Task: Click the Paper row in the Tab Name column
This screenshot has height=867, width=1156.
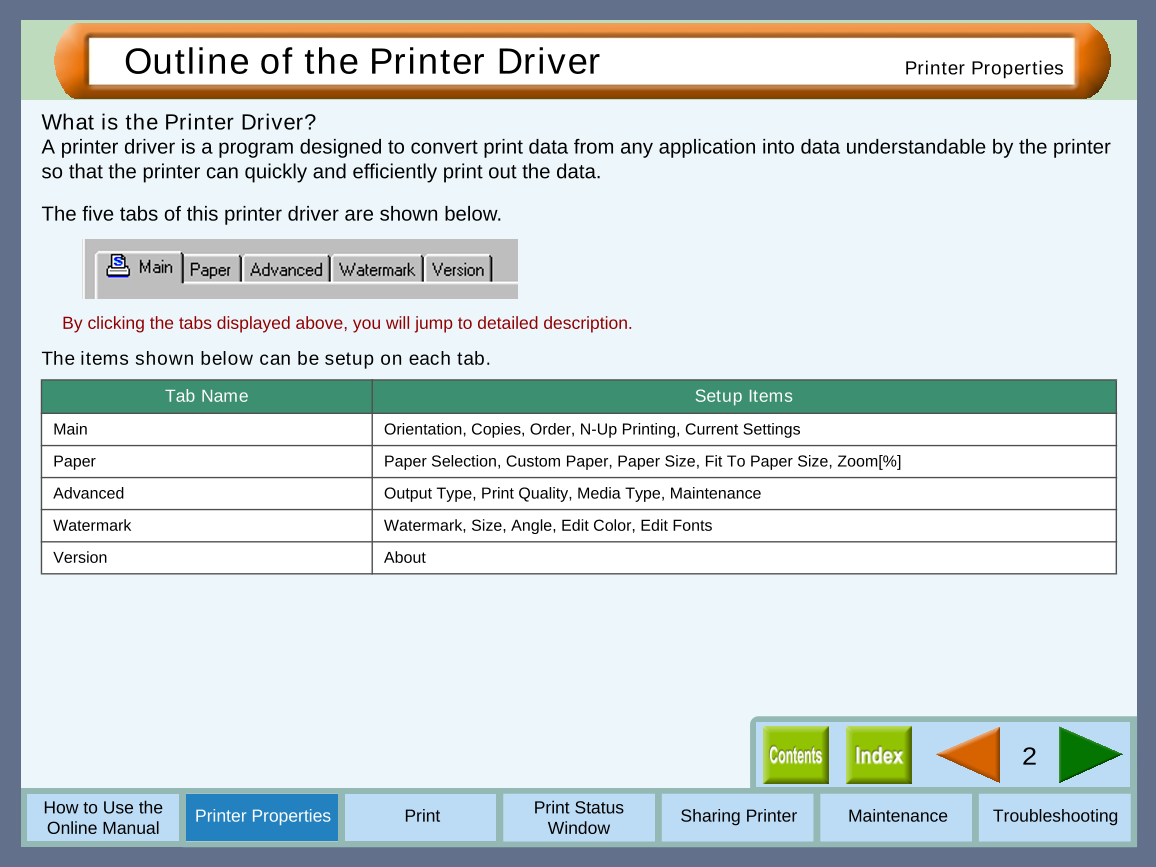Action: (207, 462)
